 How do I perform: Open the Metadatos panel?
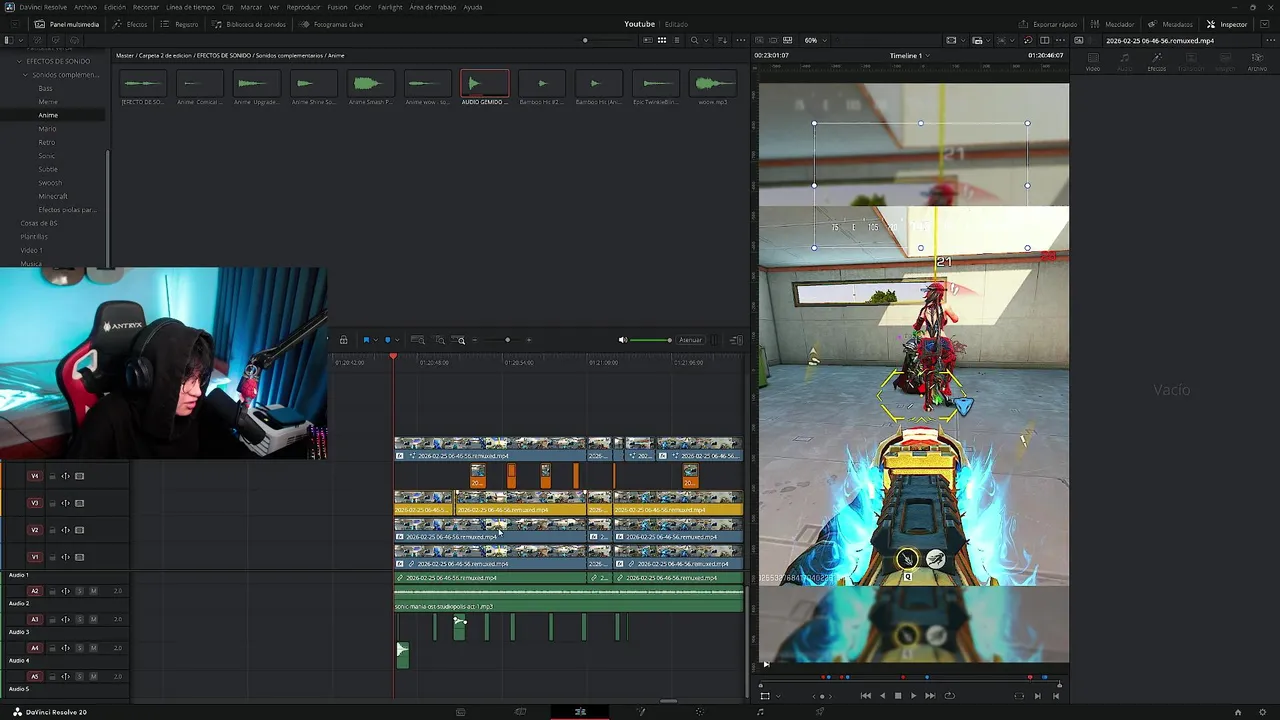point(1171,24)
